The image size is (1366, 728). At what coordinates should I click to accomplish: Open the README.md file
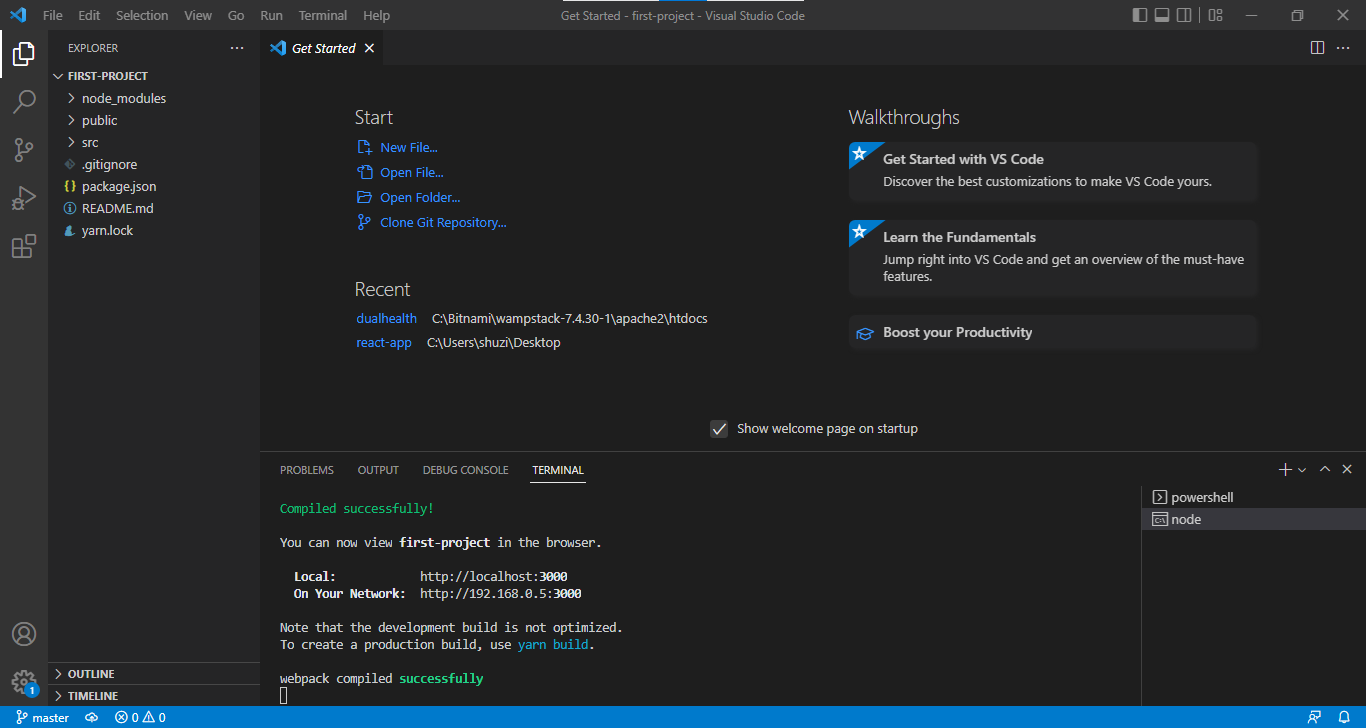click(154, 208)
